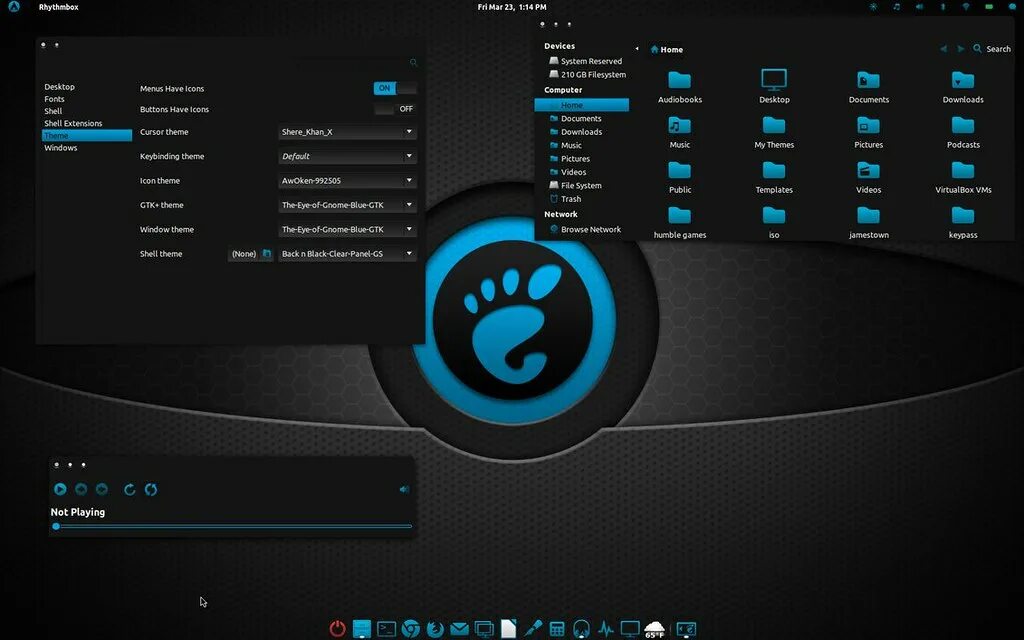Screen dimensions: 1024x640
Task: Open the Rhythmbox application menu in top bar
Action: click(x=59, y=7)
